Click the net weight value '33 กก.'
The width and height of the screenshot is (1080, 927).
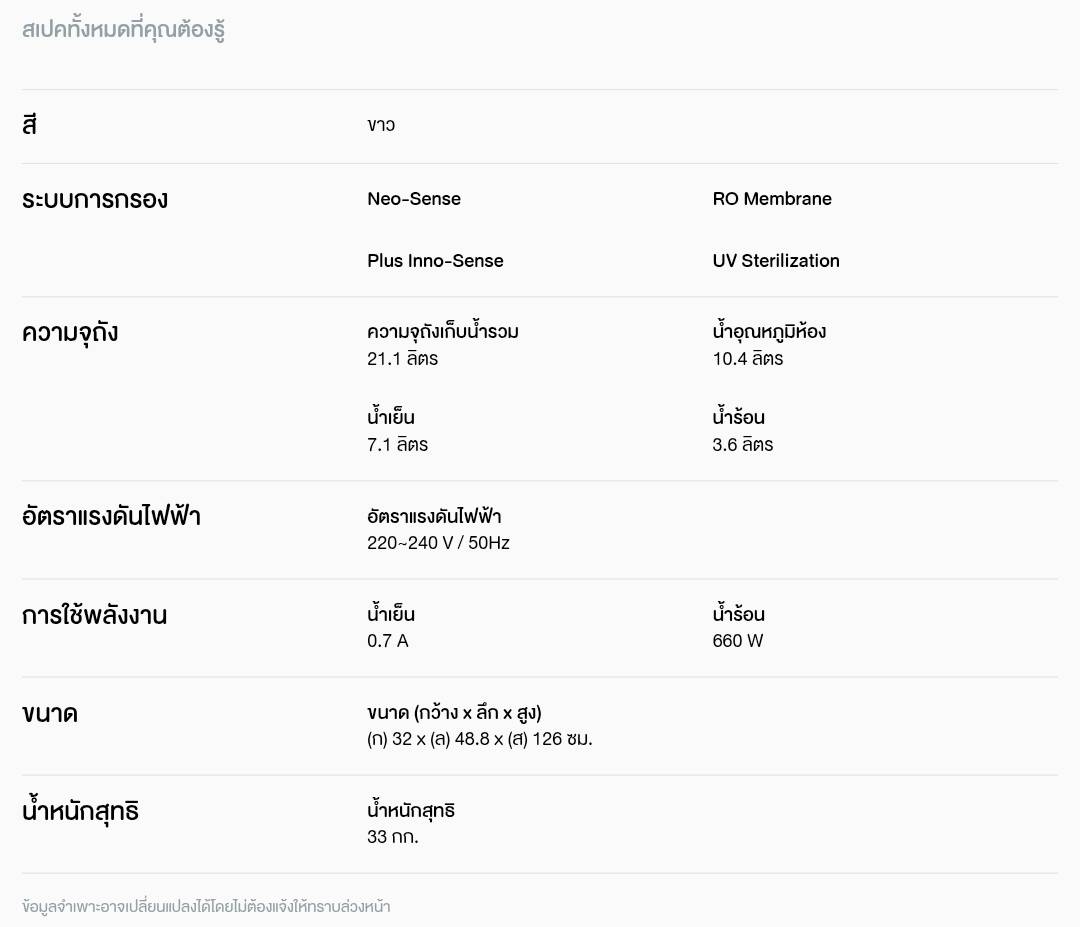click(393, 837)
